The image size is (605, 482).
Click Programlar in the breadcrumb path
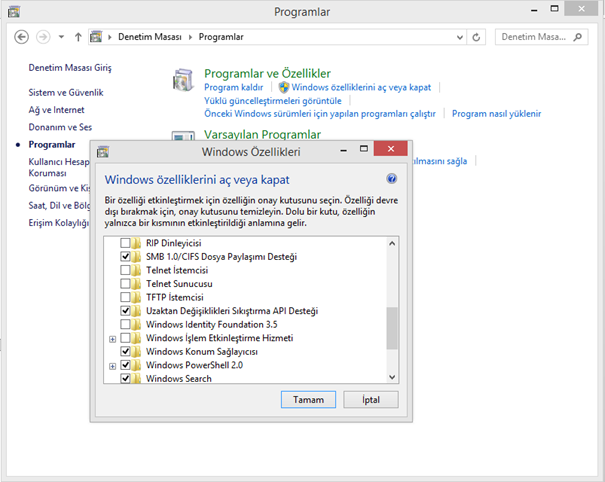tap(221, 37)
